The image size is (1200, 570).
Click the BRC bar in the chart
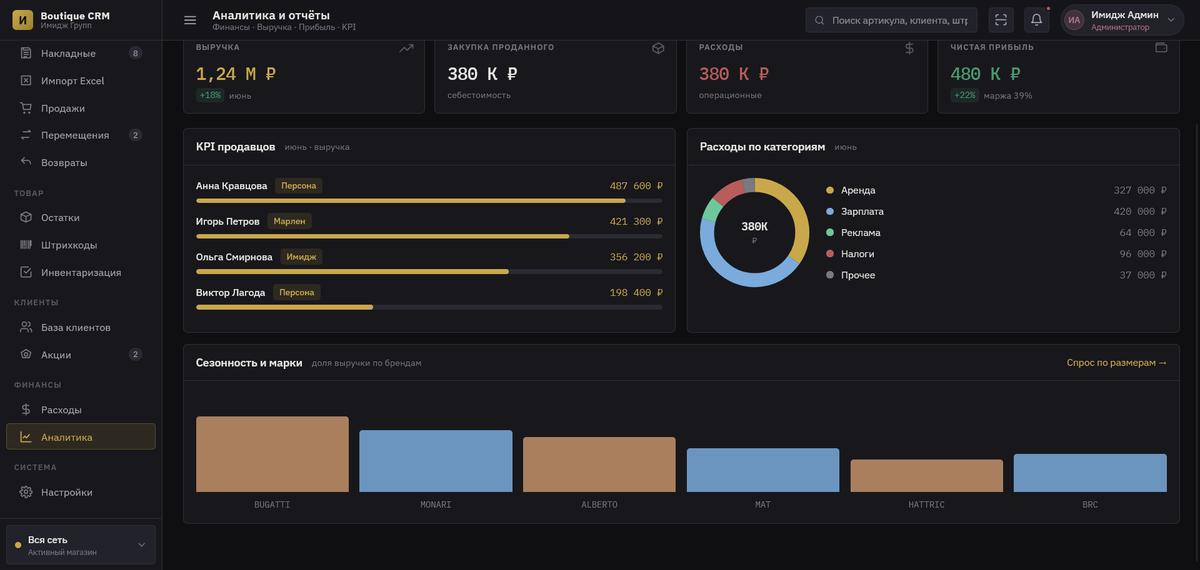1090,473
